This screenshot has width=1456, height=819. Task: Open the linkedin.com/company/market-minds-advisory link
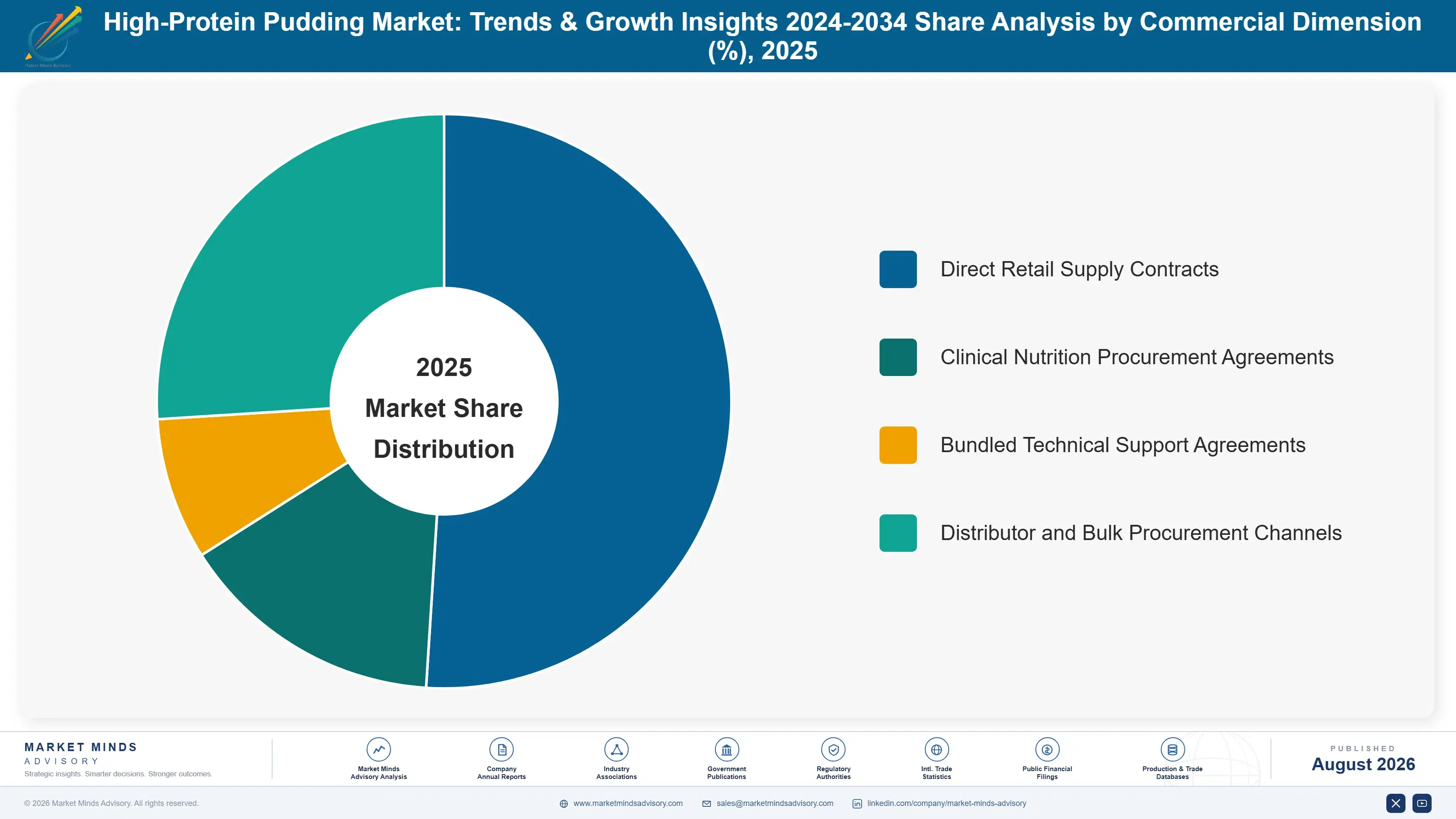click(947, 803)
